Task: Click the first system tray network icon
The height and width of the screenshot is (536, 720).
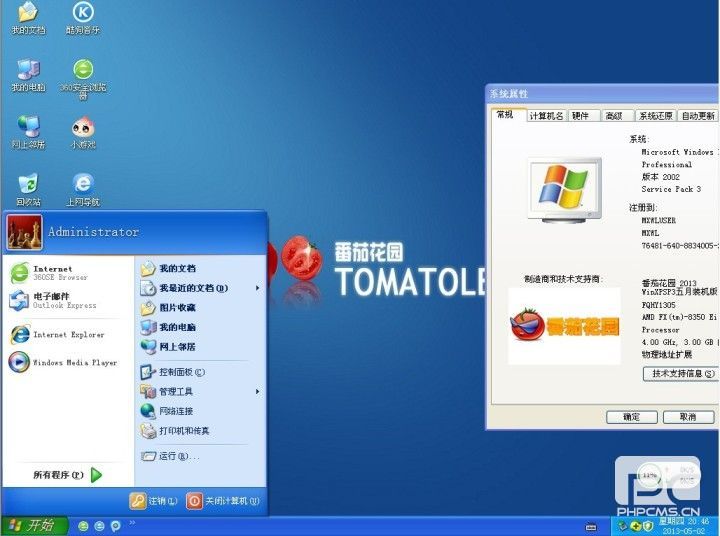Action: click(x=622, y=525)
